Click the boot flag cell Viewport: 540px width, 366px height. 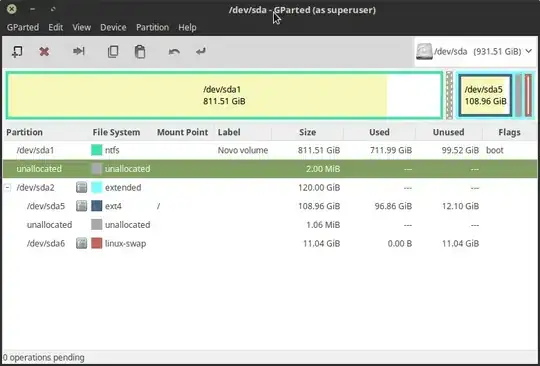pyautogui.click(x=495, y=150)
